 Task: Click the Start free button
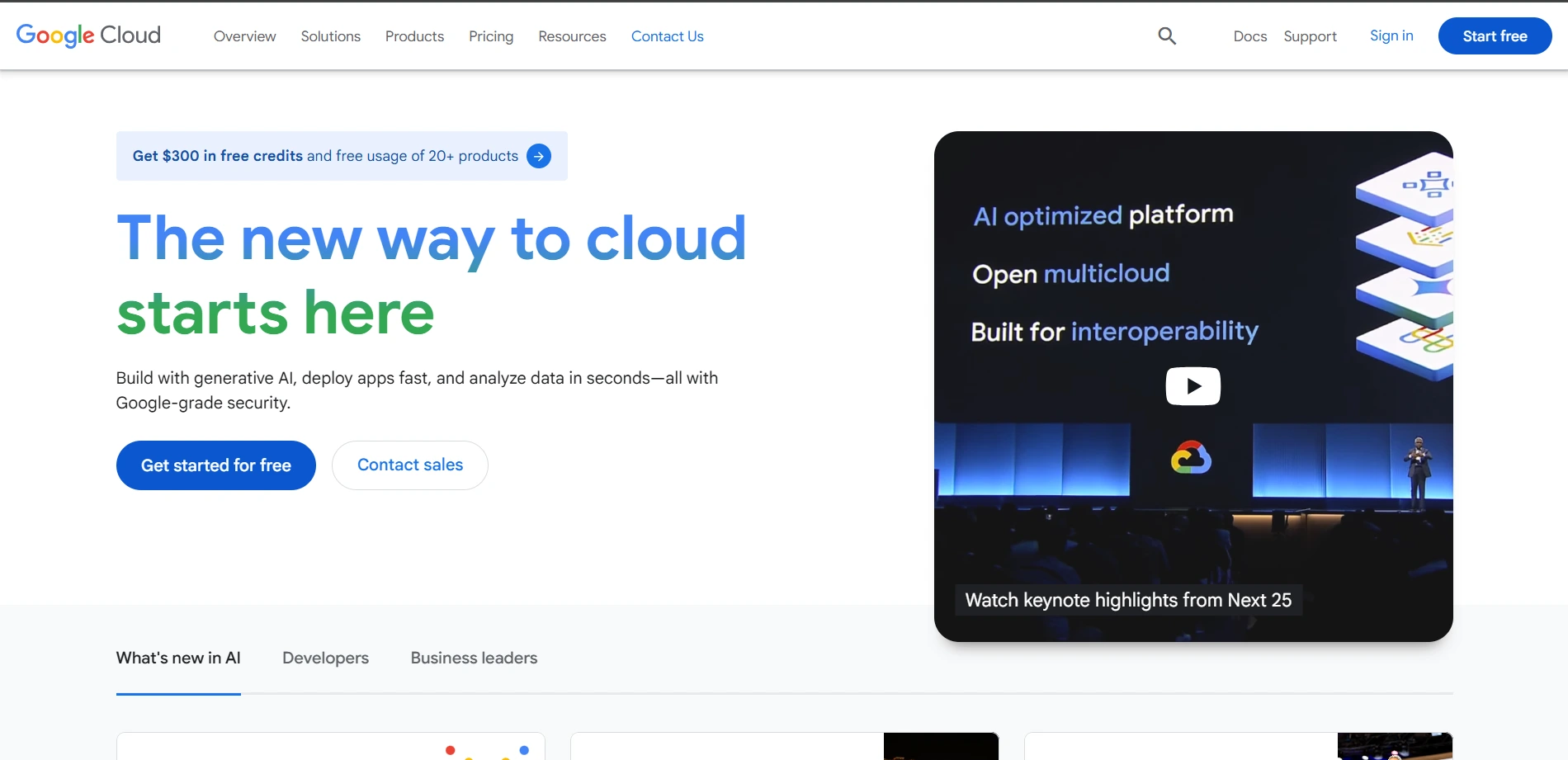(1495, 35)
